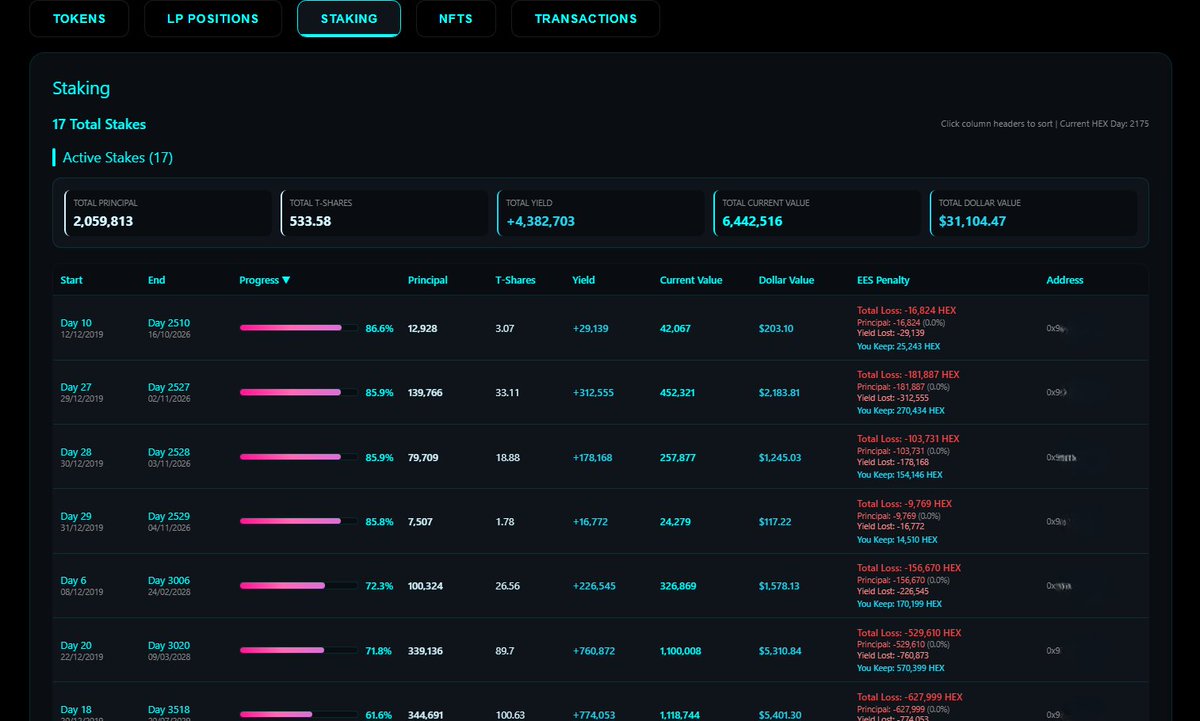
Task: Click Day 2527 end cell
Action: click(169, 392)
